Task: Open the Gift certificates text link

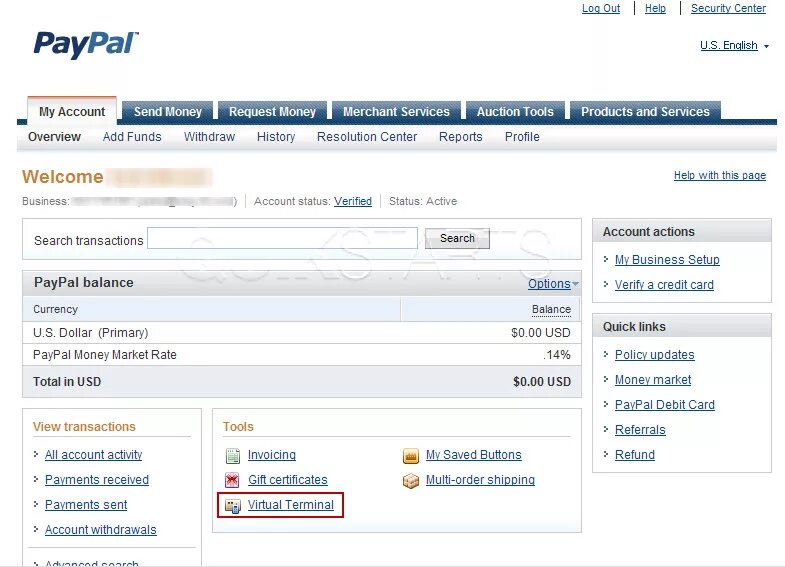Action: 288,480
